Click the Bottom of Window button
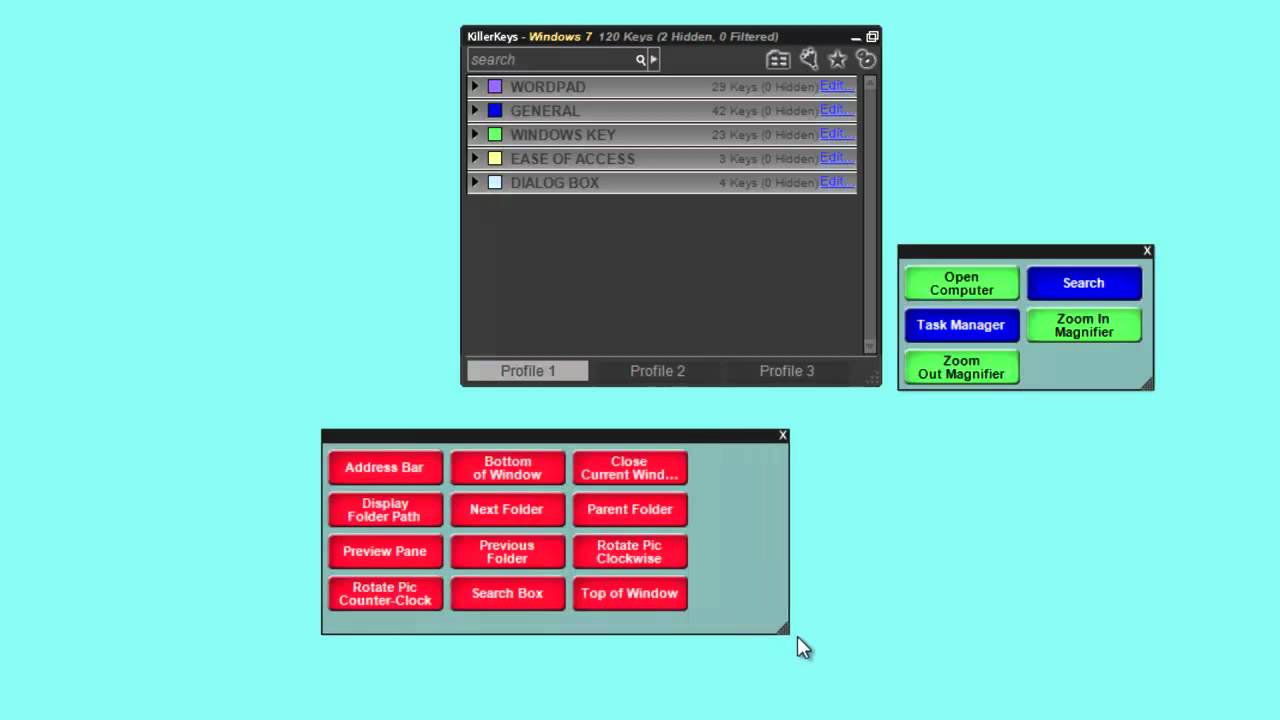The height and width of the screenshot is (720, 1280). tap(508, 468)
